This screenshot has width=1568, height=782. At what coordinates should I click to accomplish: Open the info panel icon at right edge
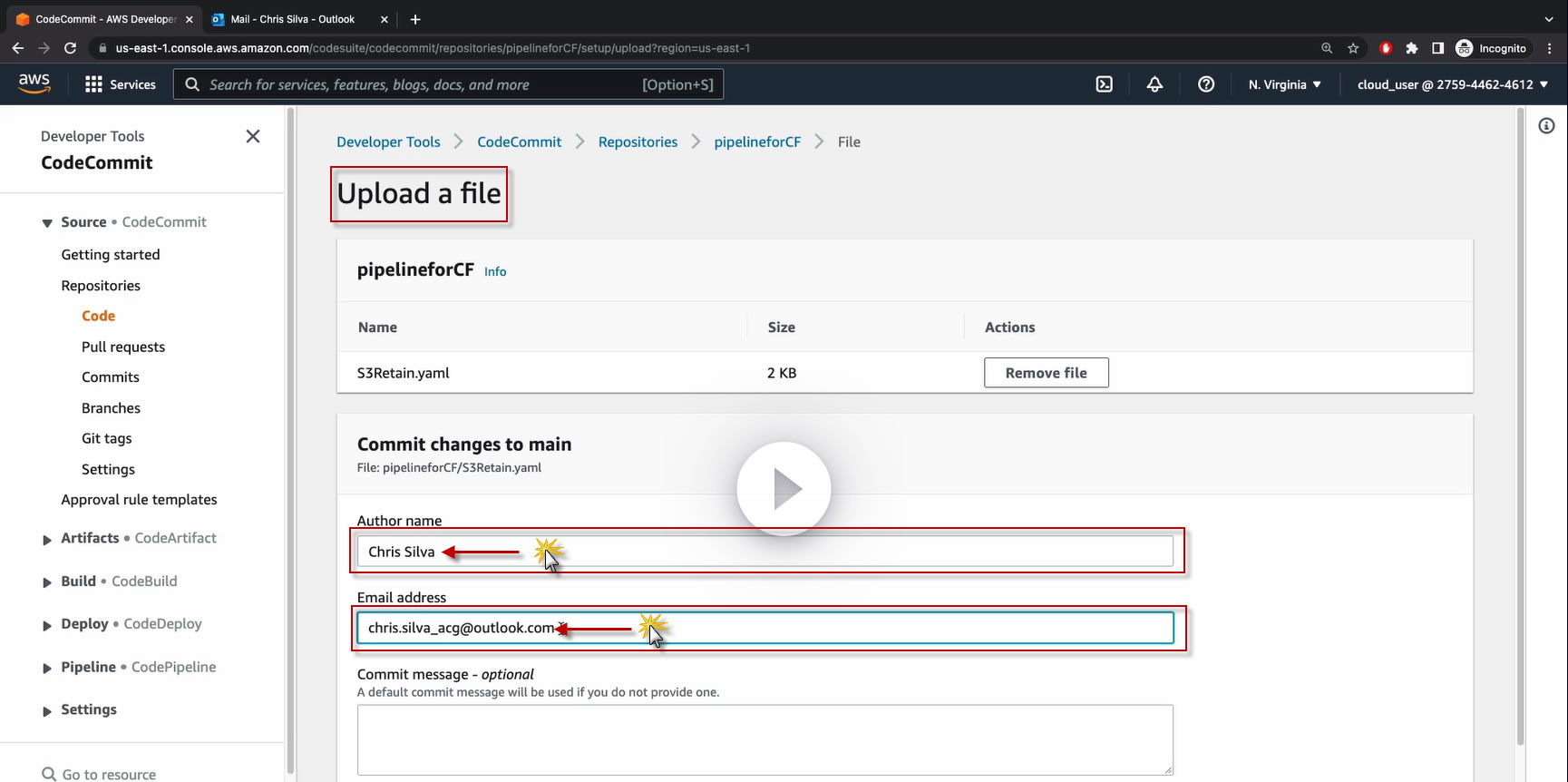[1547, 126]
